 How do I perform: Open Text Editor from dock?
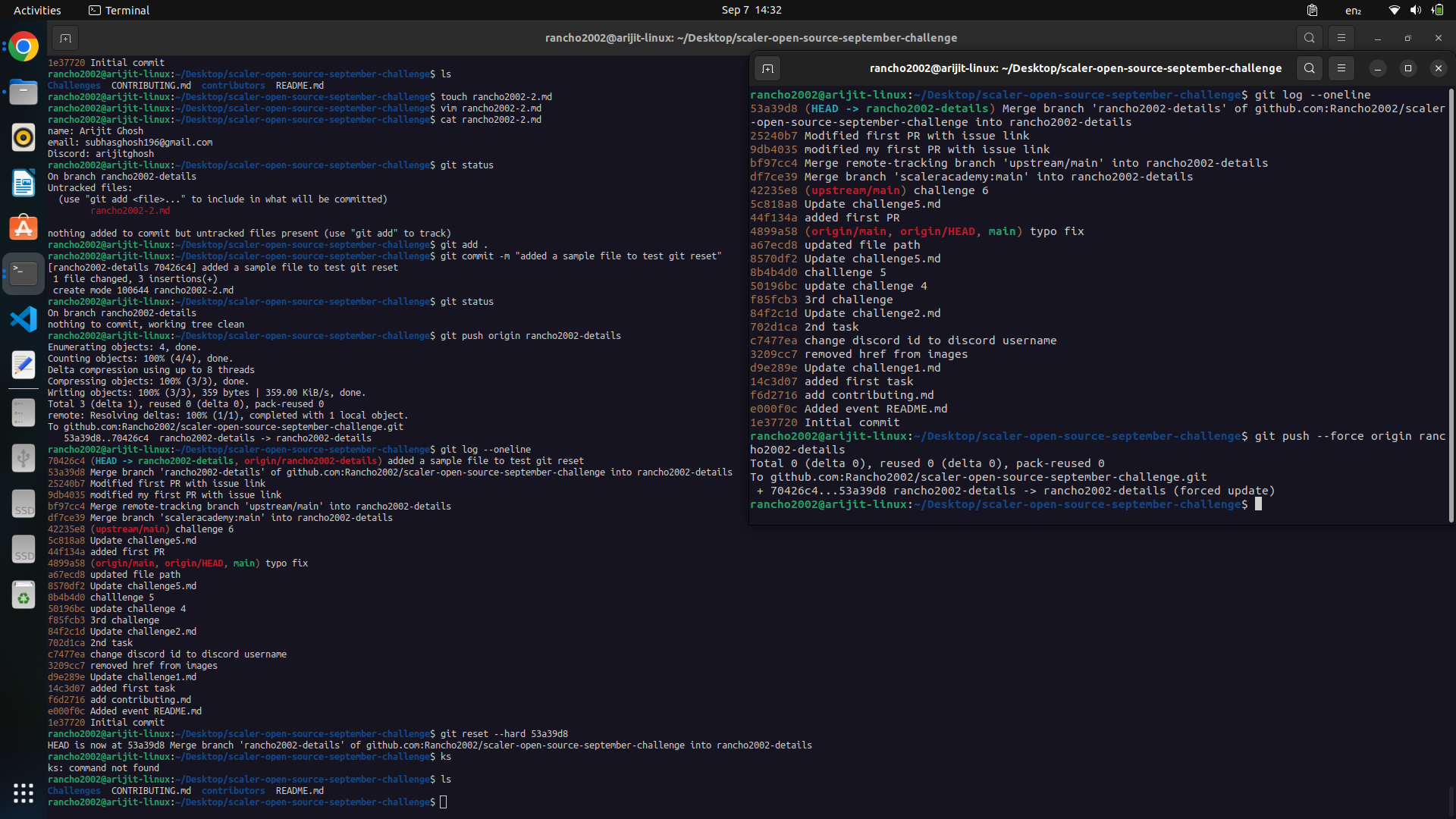point(24,365)
